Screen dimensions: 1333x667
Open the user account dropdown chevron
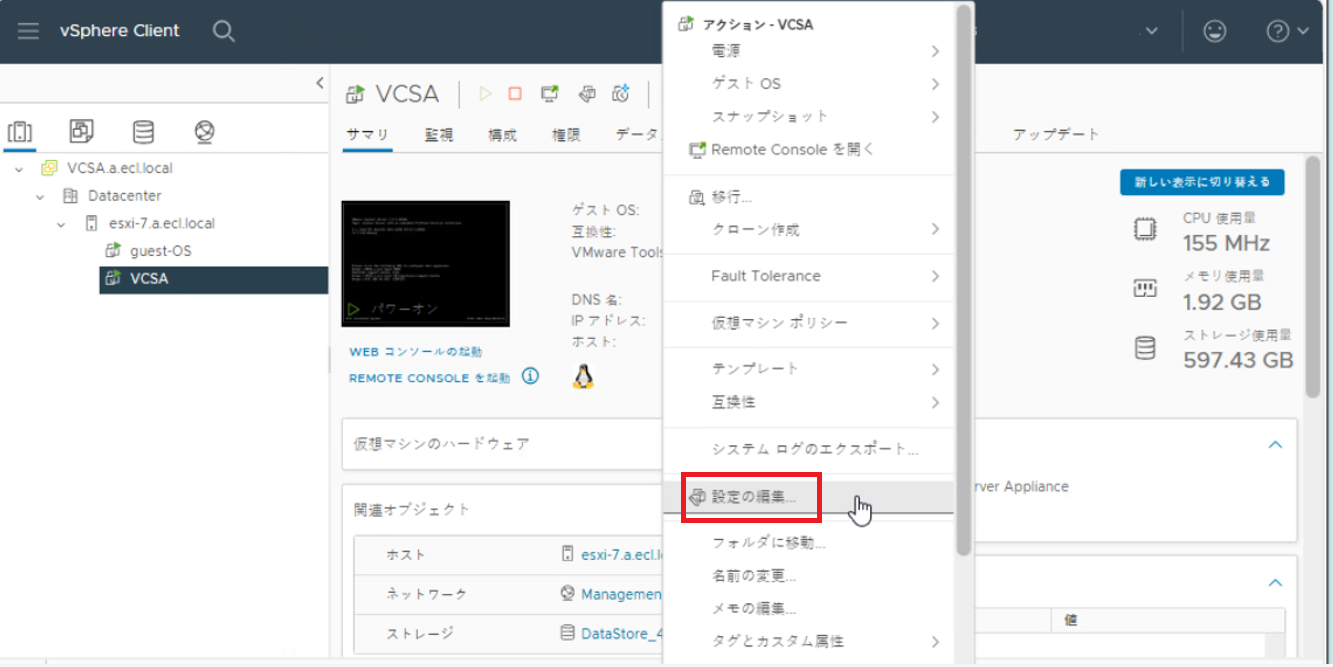pyautogui.click(x=1152, y=31)
